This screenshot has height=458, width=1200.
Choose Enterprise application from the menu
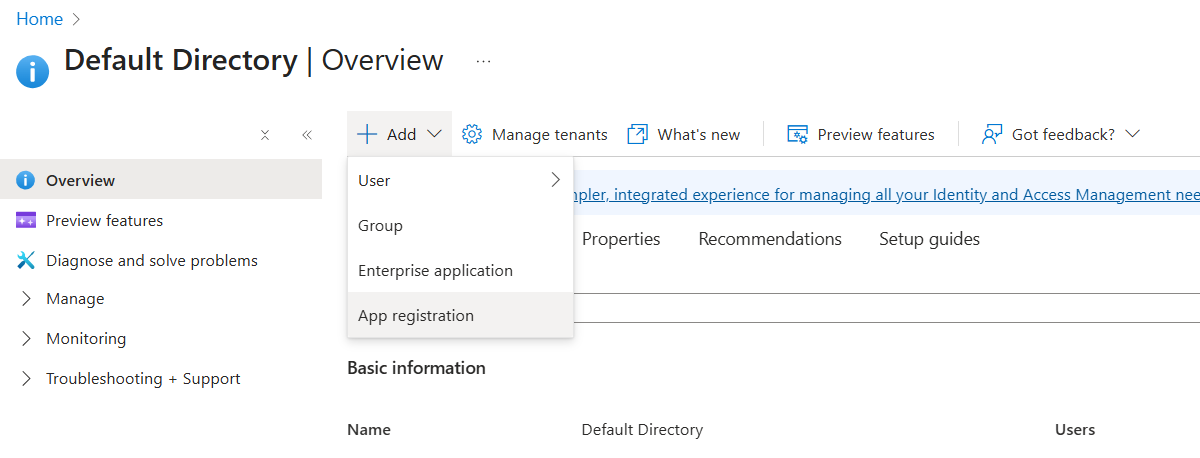coord(435,270)
